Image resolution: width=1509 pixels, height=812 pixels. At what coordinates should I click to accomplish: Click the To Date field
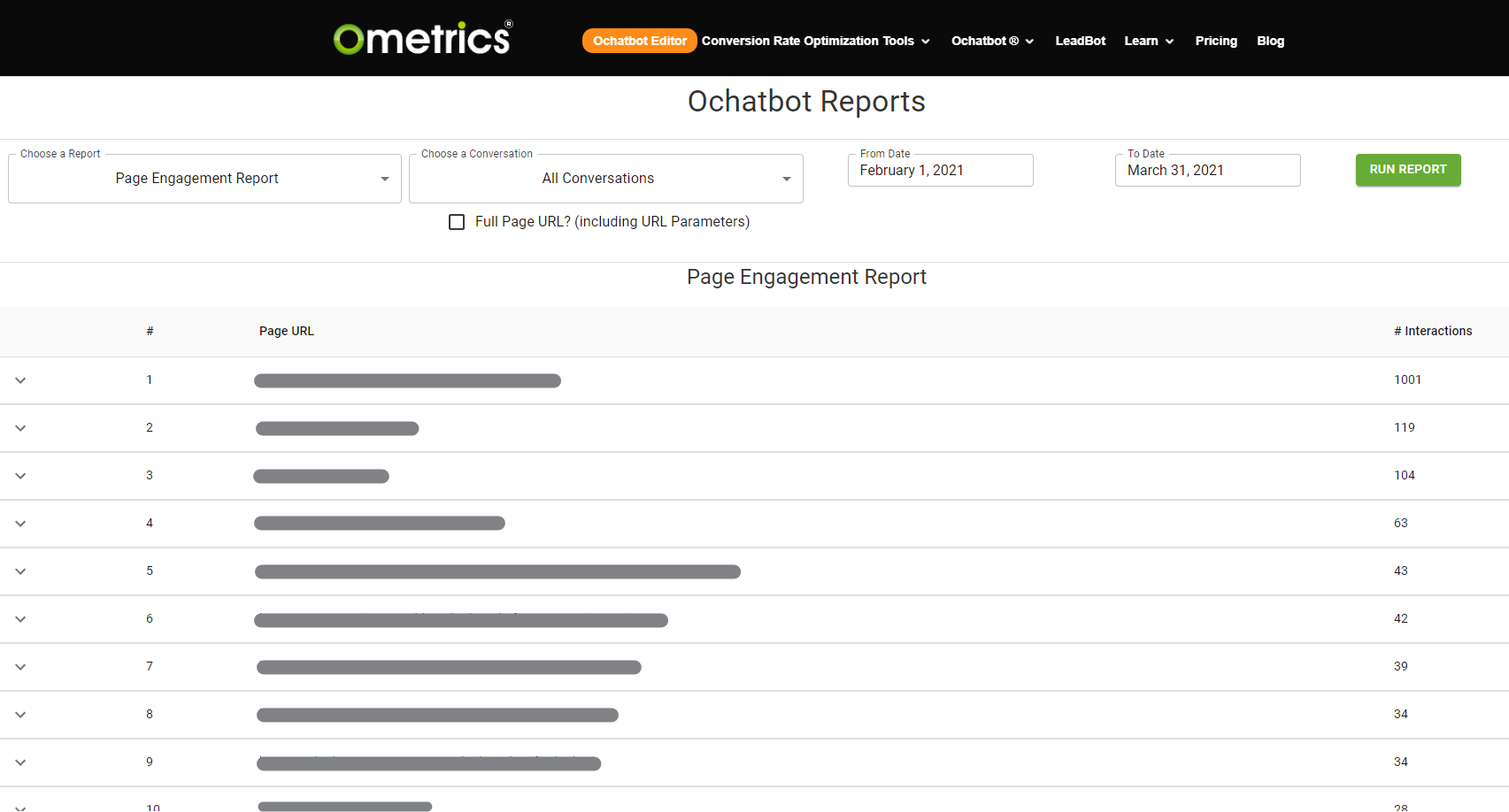coord(1207,170)
